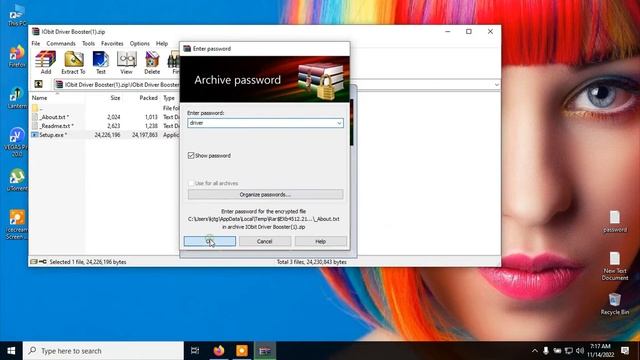The height and width of the screenshot is (360, 640).
Task: Uncheck the Show password checkbox
Action: pyautogui.click(x=191, y=156)
